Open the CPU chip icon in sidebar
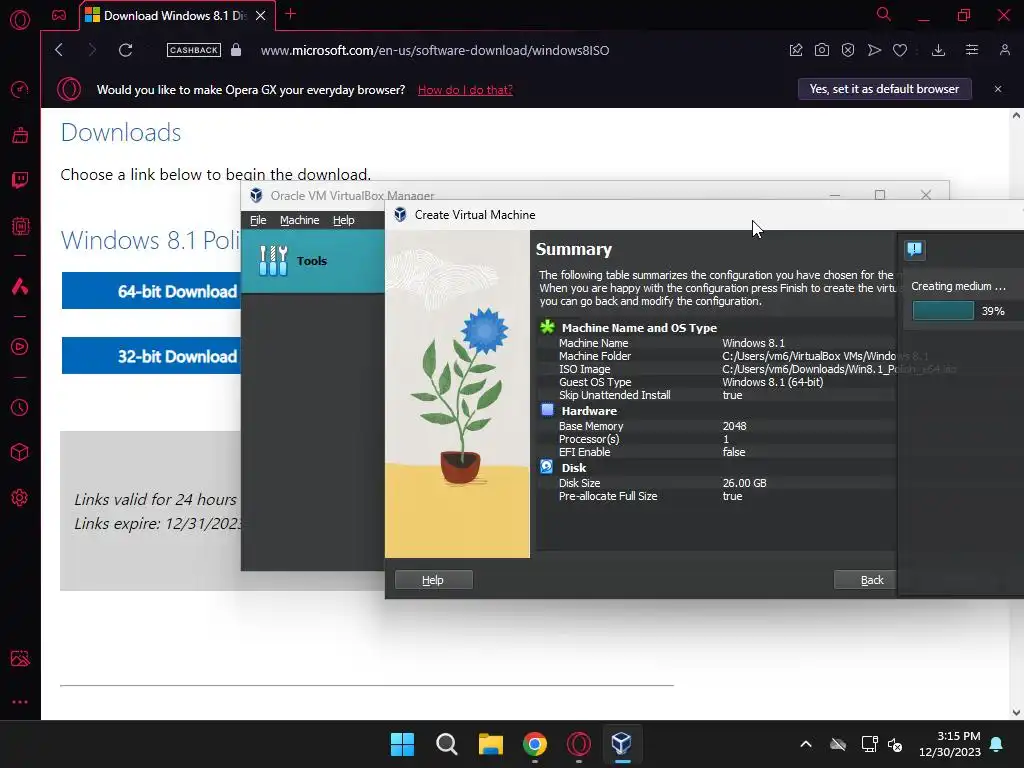This screenshot has width=1024, height=768. pos(20,226)
